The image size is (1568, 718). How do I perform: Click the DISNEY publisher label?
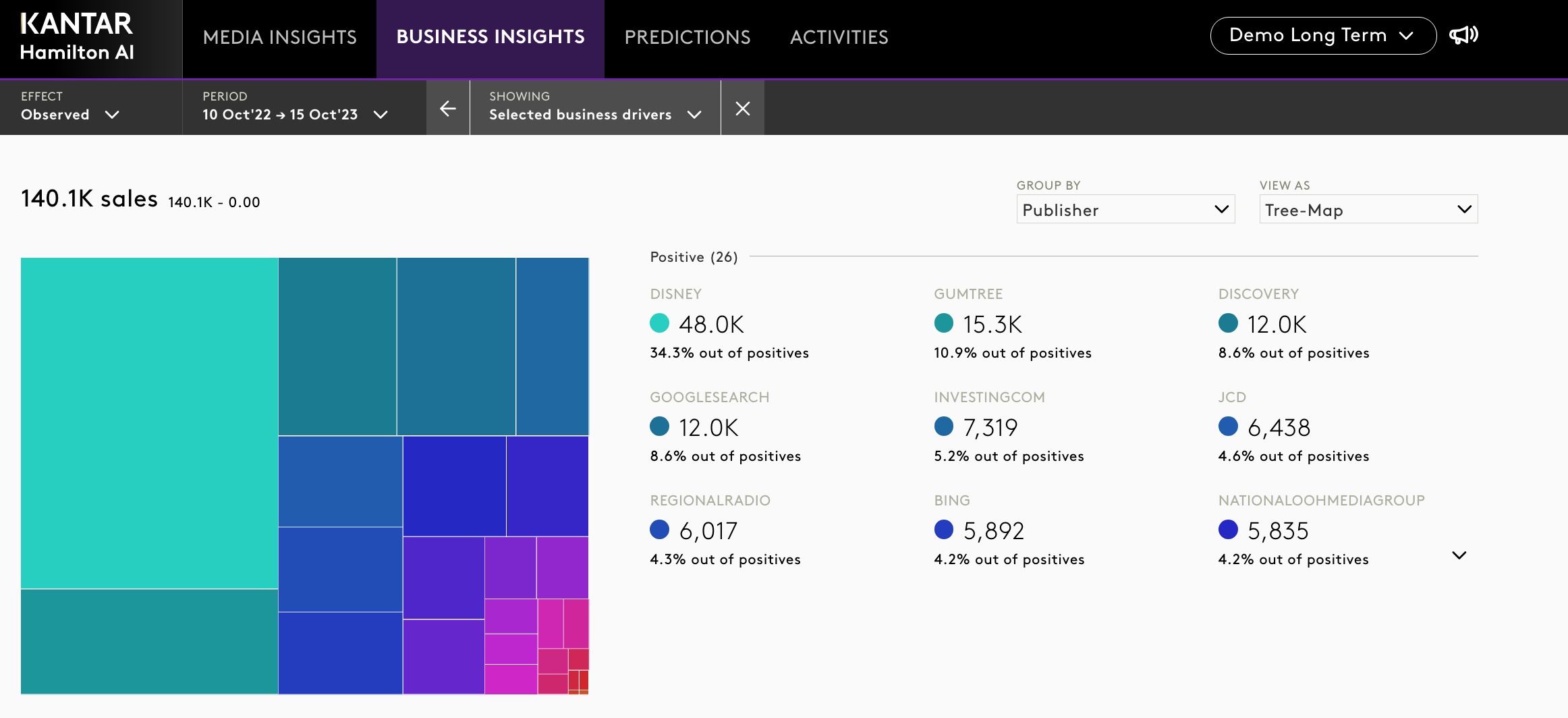pos(676,294)
